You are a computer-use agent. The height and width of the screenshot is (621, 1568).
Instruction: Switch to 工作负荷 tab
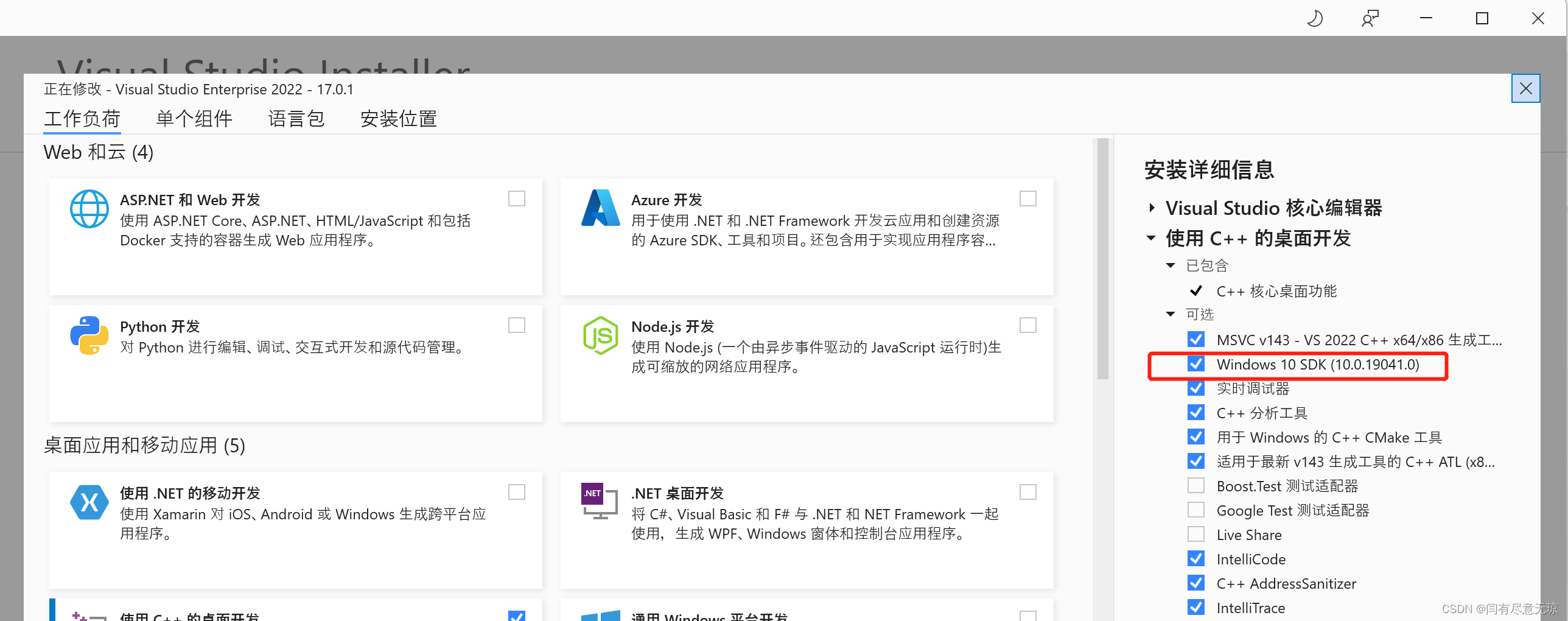[82, 119]
